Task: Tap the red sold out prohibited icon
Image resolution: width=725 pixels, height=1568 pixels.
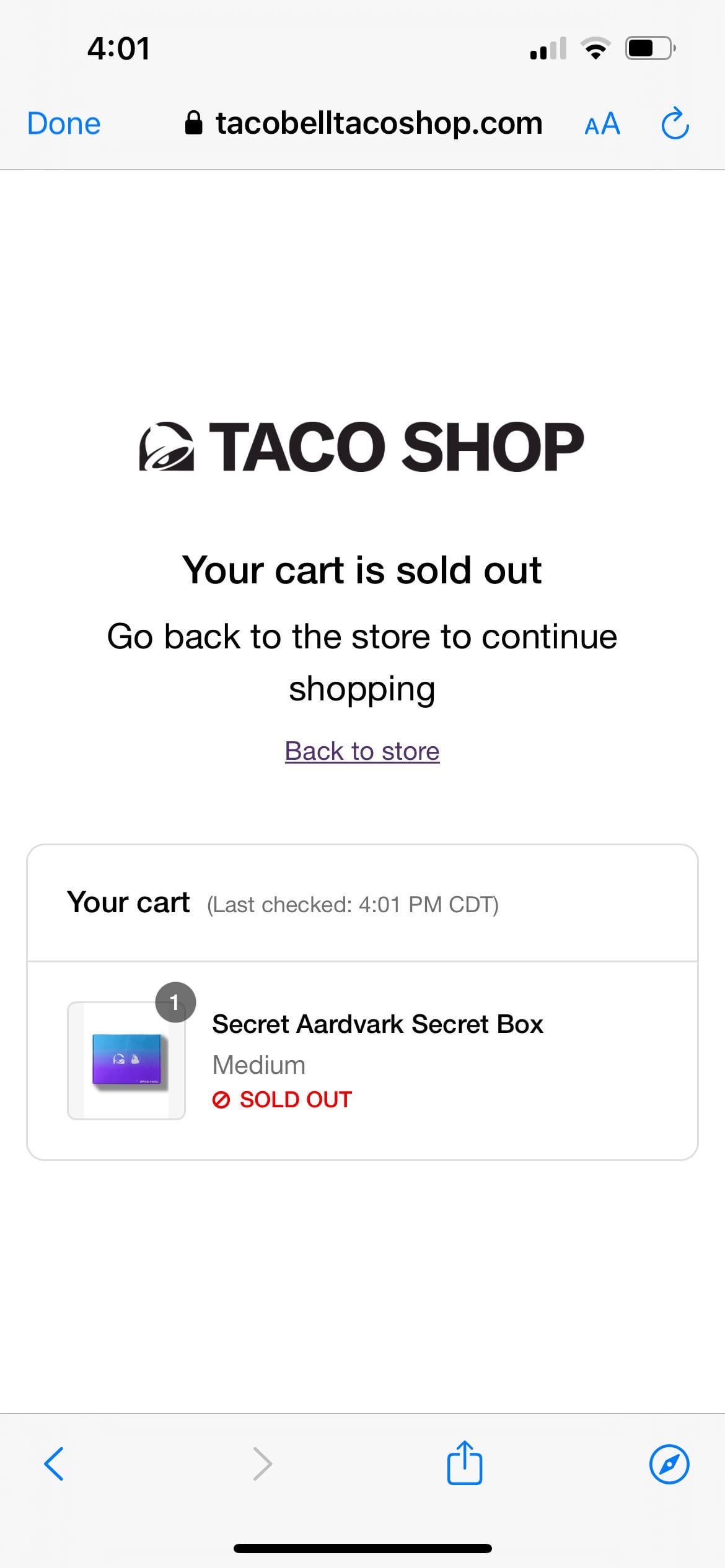Action: pyautogui.click(x=221, y=1100)
